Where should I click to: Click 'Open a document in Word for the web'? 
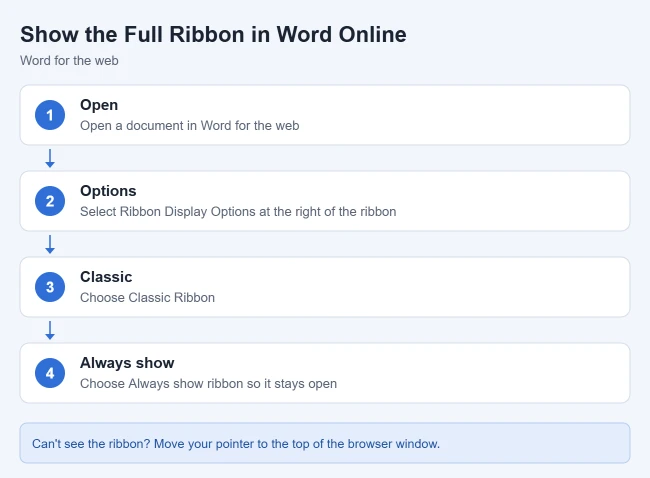click(x=189, y=126)
